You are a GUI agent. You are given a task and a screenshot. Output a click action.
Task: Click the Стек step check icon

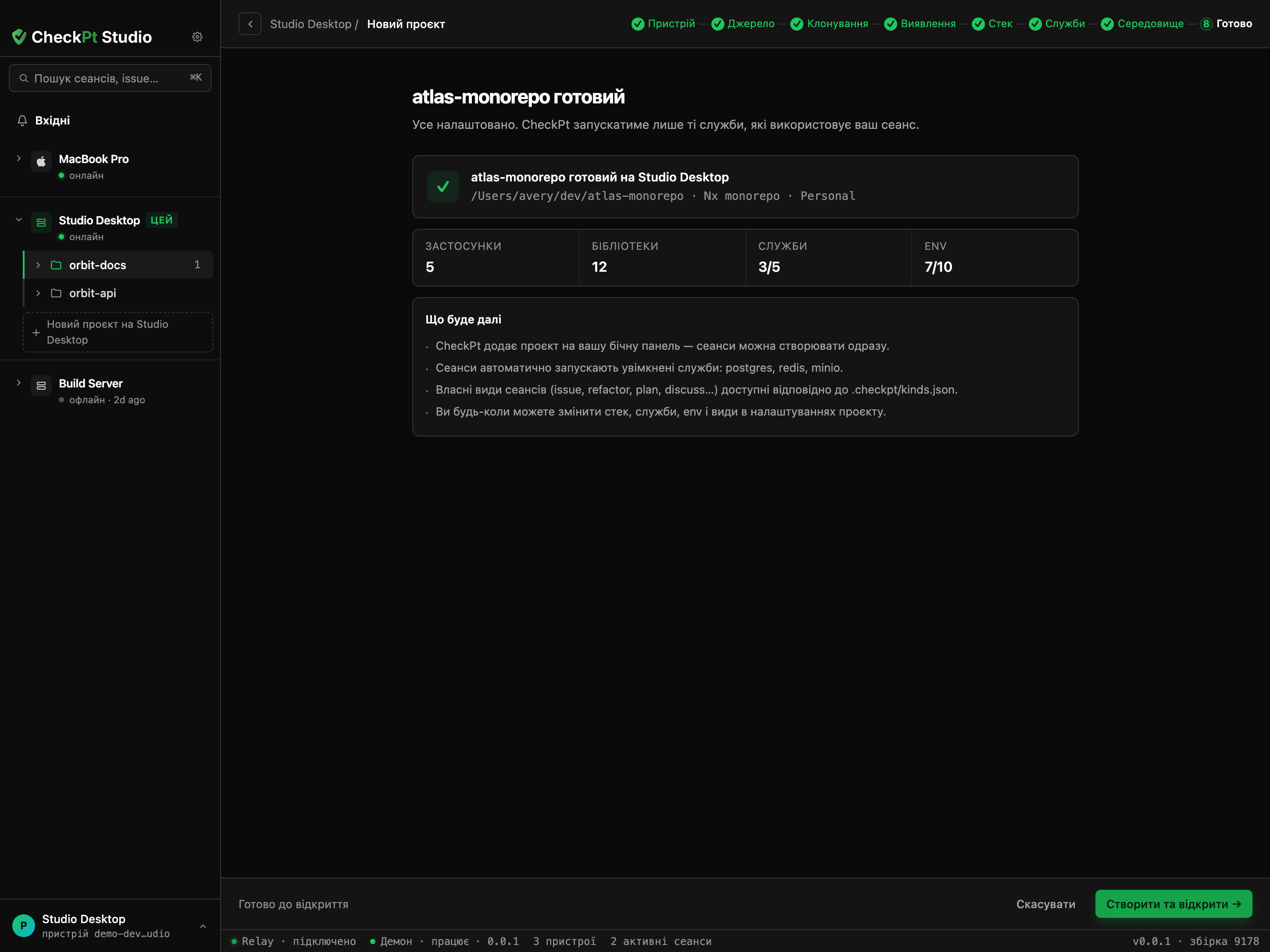pos(978,24)
